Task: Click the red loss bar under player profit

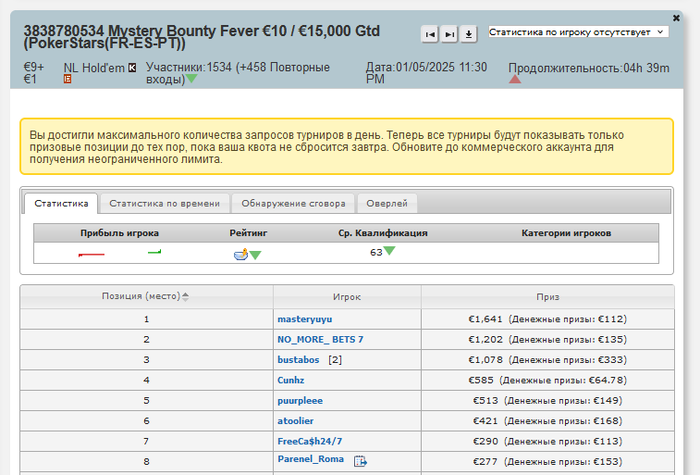Action: pos(91,254)
